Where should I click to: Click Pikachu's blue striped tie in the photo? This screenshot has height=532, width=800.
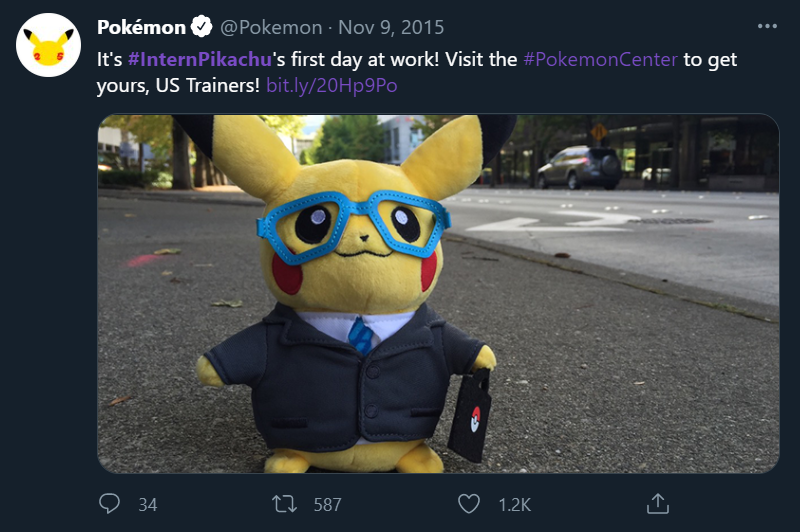pos(361,335)
